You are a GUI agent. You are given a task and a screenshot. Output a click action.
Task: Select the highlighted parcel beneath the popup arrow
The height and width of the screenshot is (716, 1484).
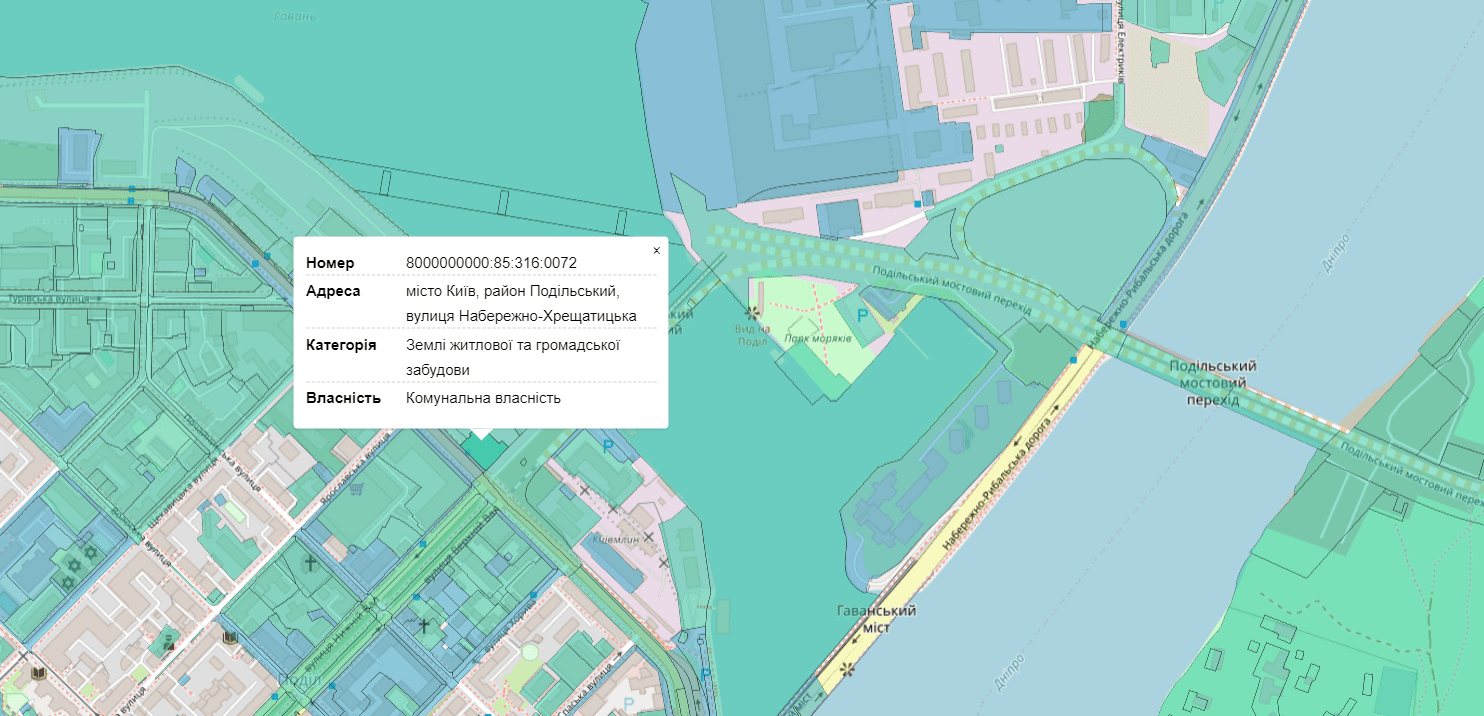click(x=482, y=451)
